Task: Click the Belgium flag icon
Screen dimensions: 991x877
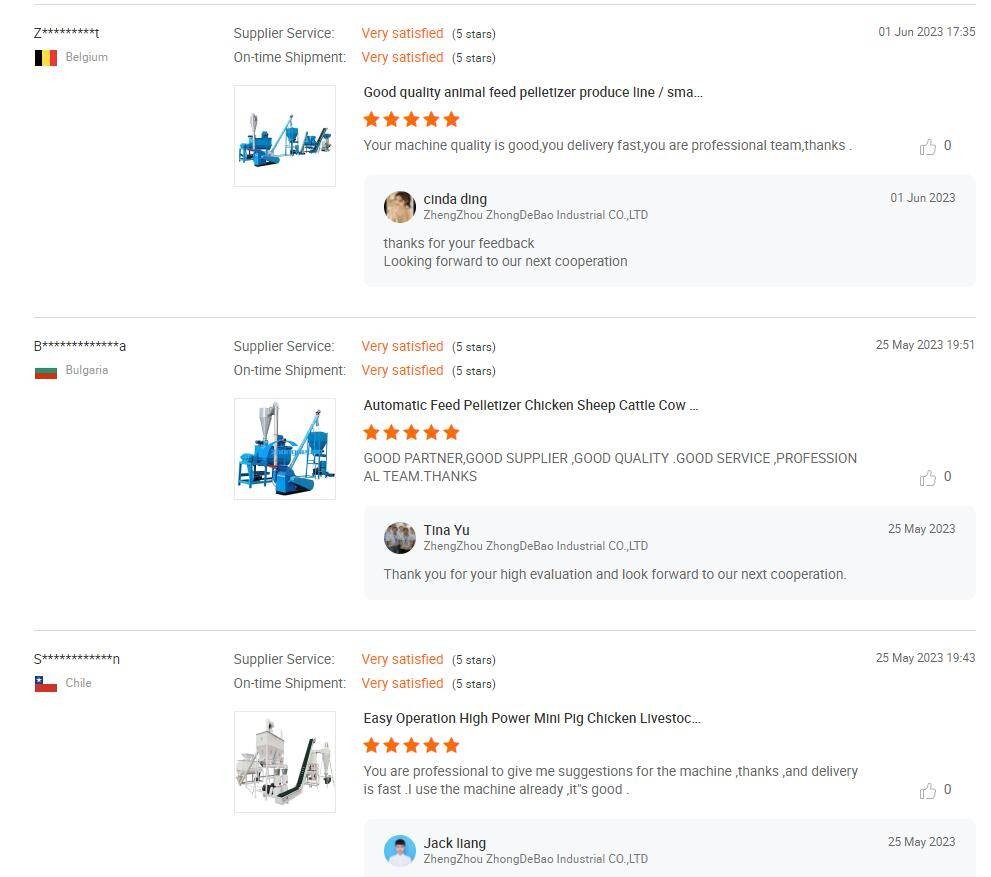Action: (46, 58)
